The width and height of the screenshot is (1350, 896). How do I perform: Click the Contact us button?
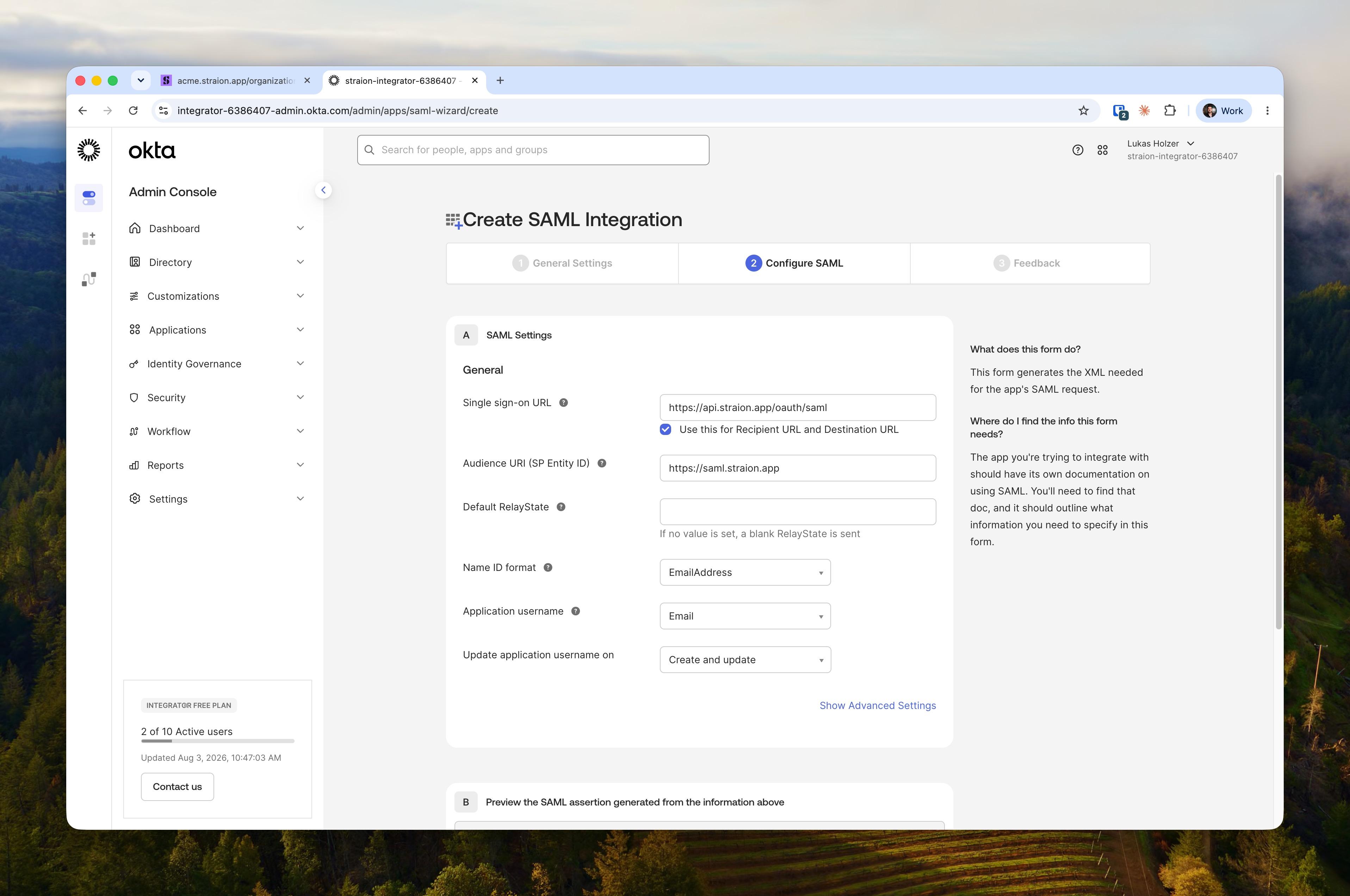(177, 787)
